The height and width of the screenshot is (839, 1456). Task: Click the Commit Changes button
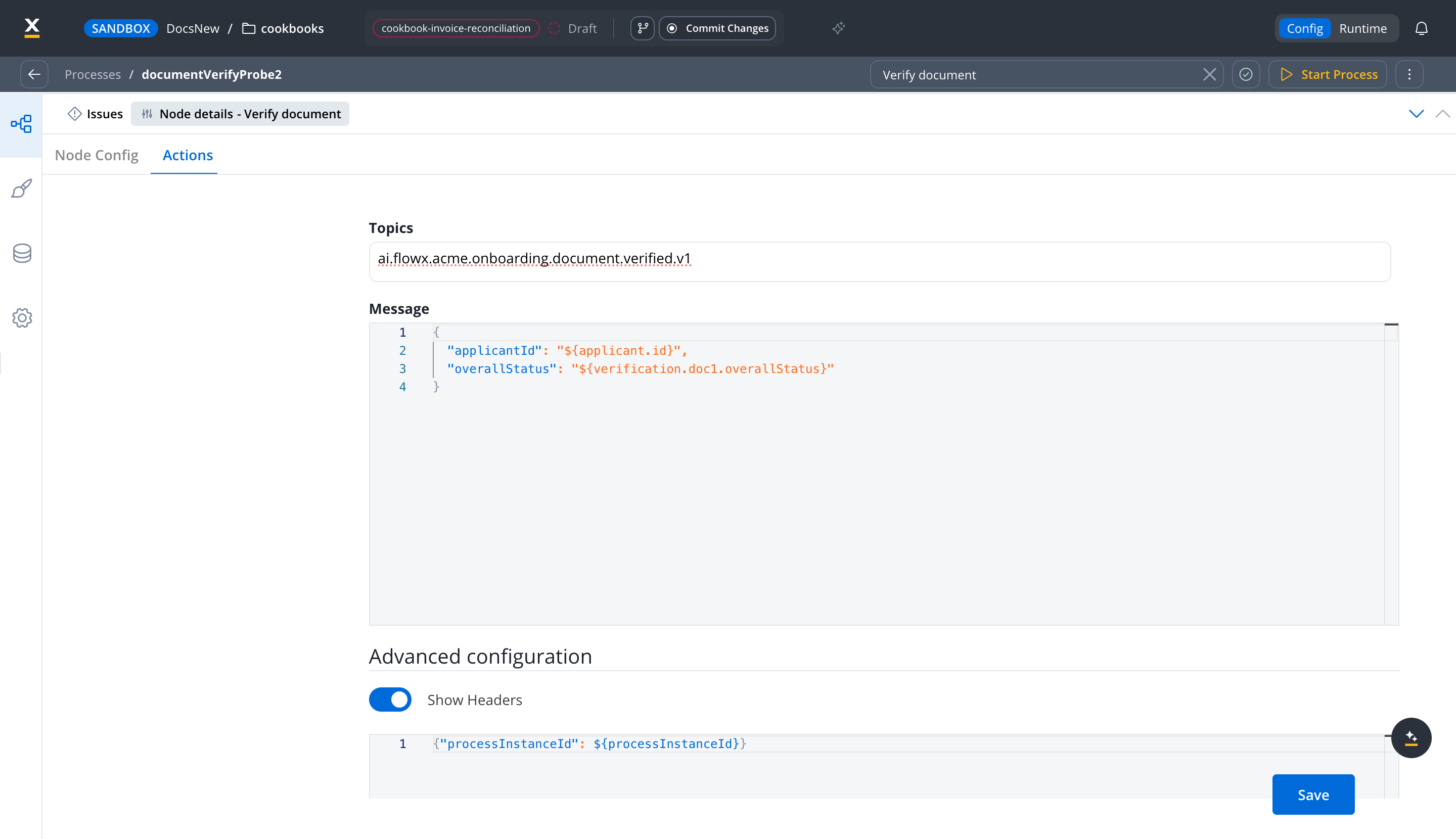pos(717,28)
